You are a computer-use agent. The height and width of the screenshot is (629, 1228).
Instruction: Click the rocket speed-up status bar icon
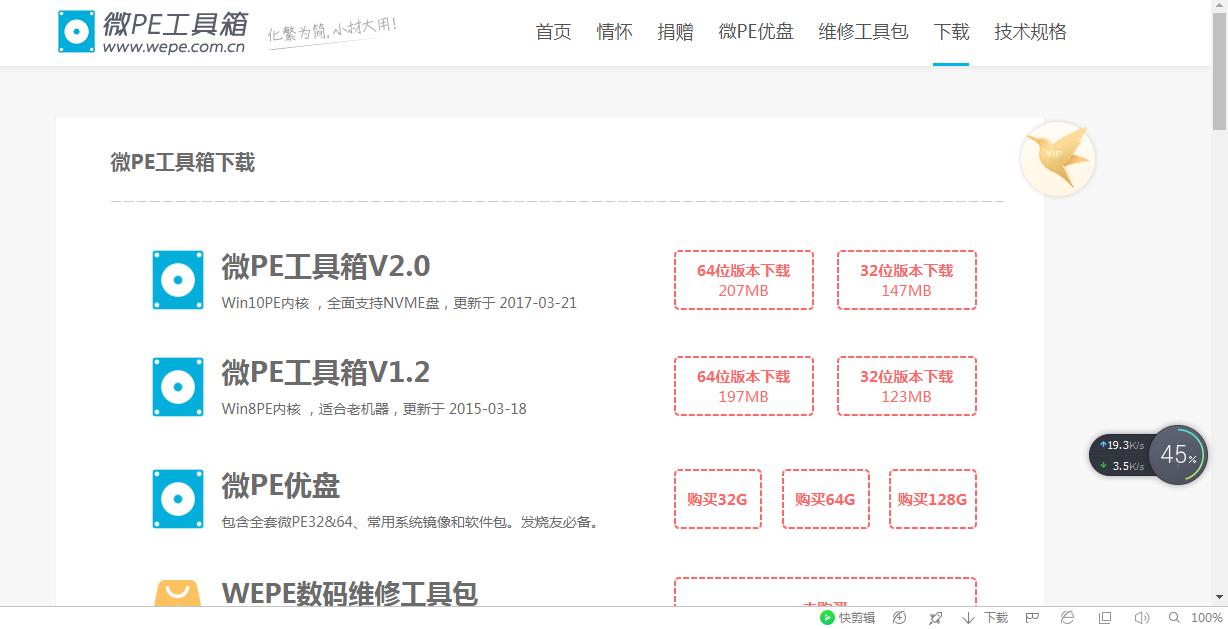click(x=935, y=618)
